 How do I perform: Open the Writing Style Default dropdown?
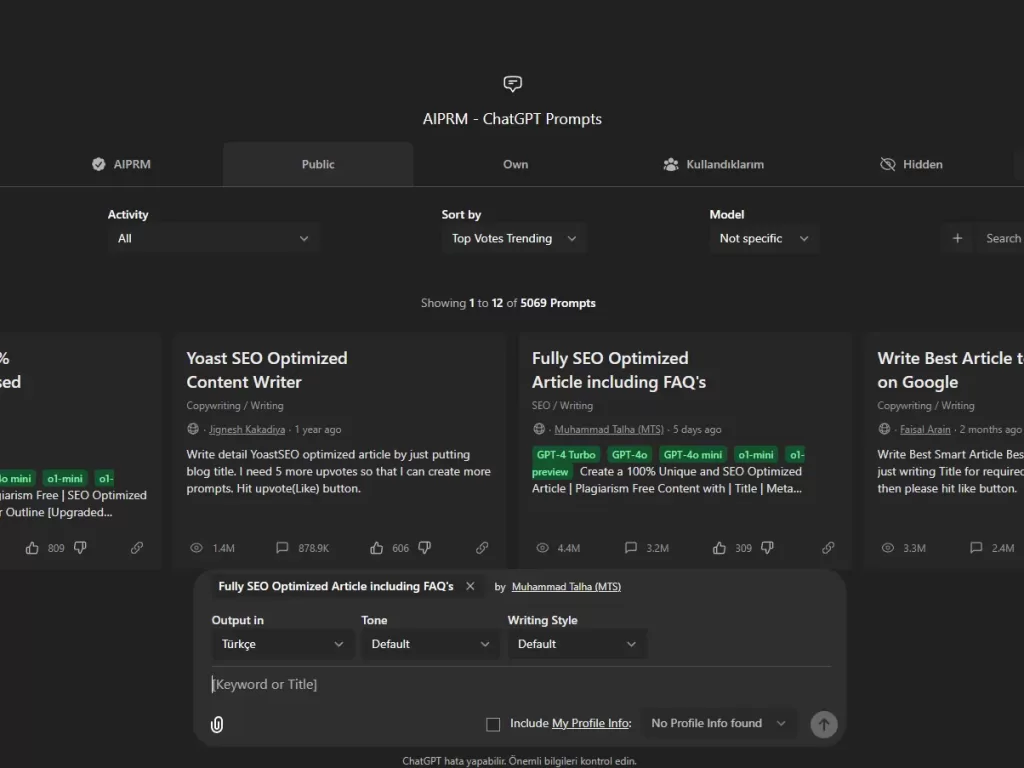577,644
